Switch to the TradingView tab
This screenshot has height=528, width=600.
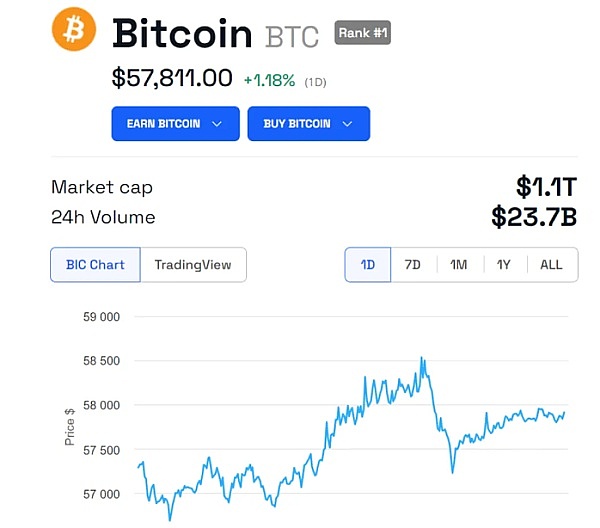(x=193, y=265)
